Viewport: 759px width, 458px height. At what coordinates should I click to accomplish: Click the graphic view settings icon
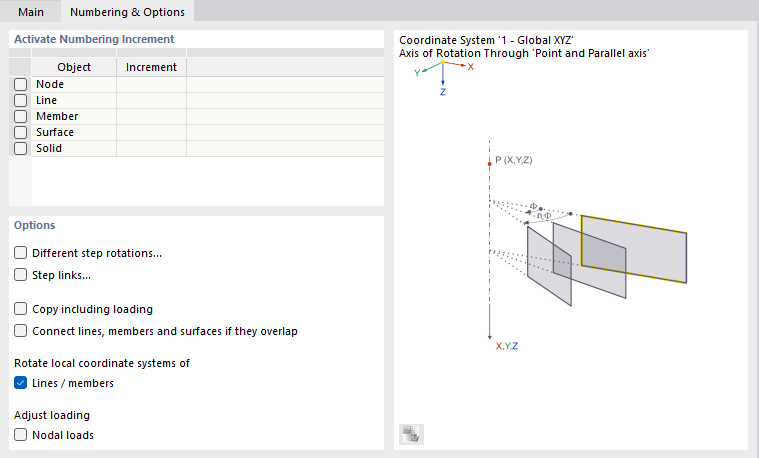[411, 434]
